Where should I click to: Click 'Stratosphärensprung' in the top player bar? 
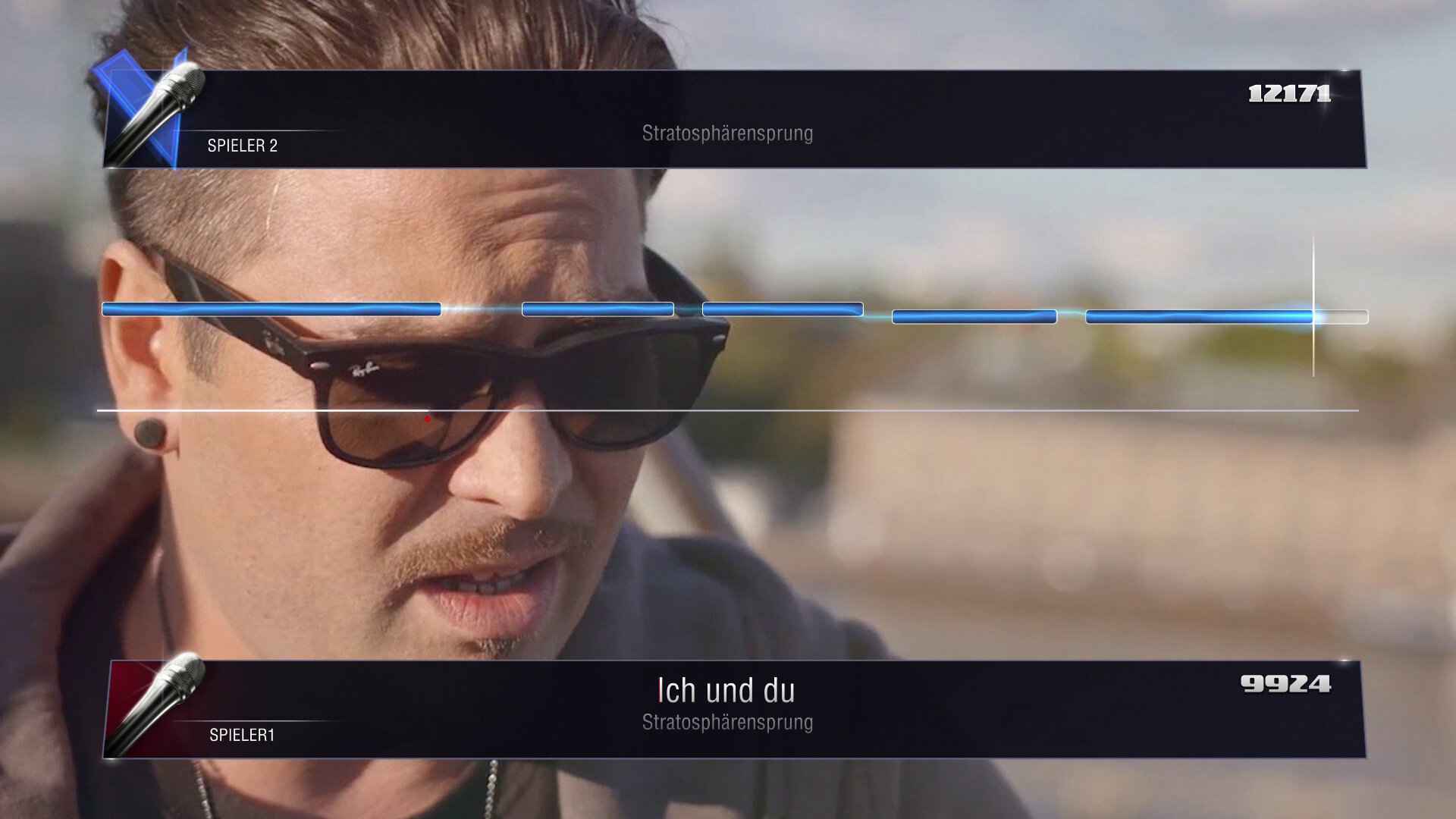[727, 133]
